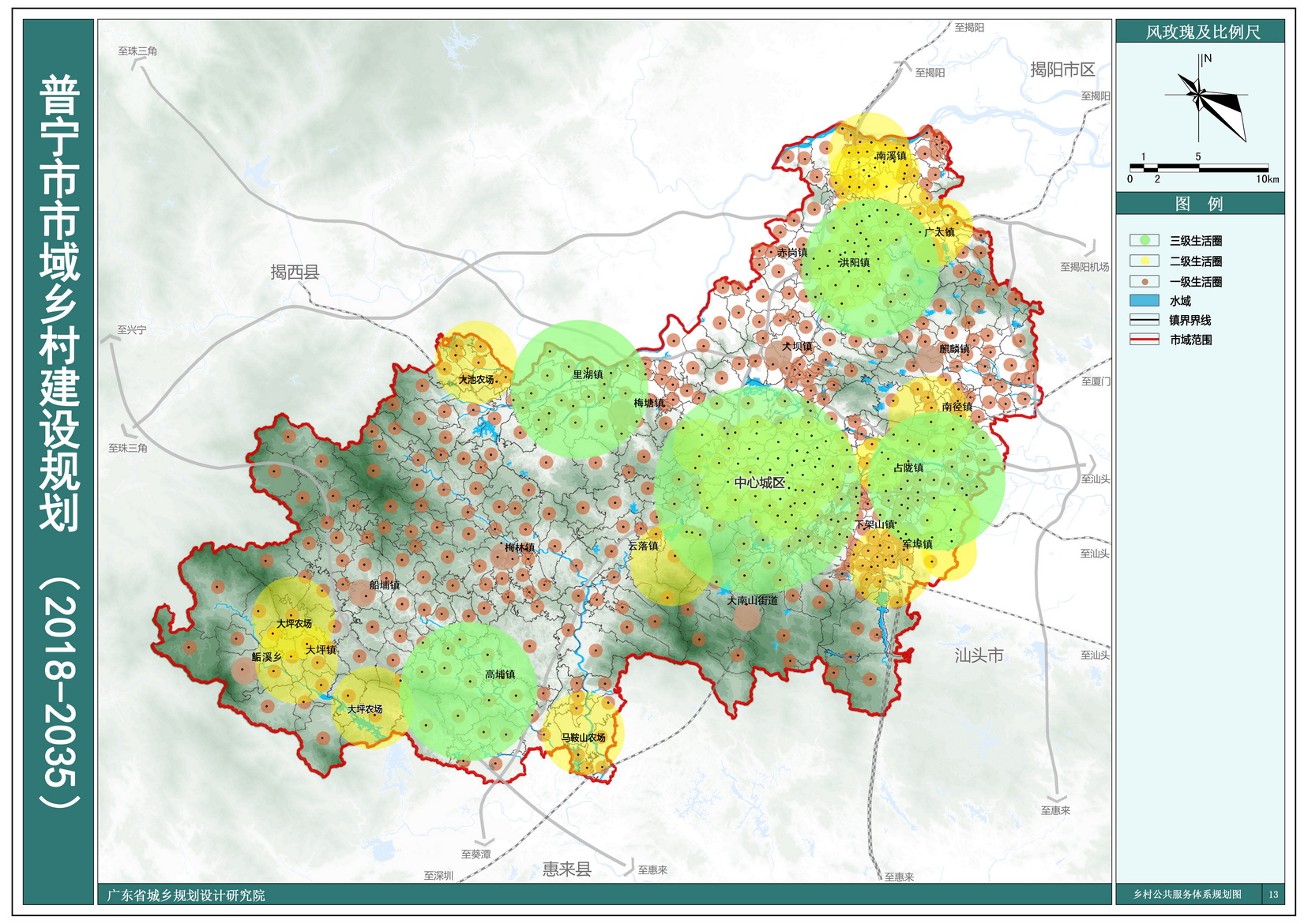Click the 10km scale bar label
This screenshot has height=924, width=1308.
coord(1268,179)
